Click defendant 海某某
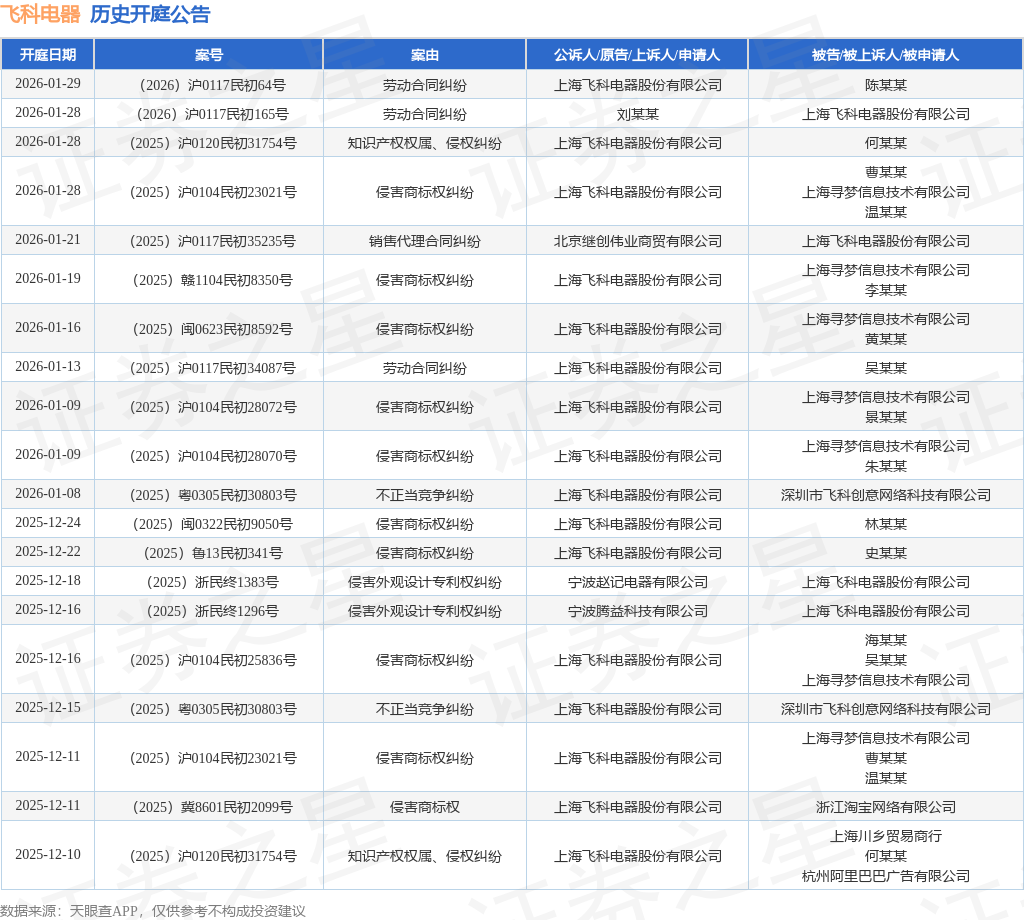This screenshot has height=920, width=1024. point(886,640)
